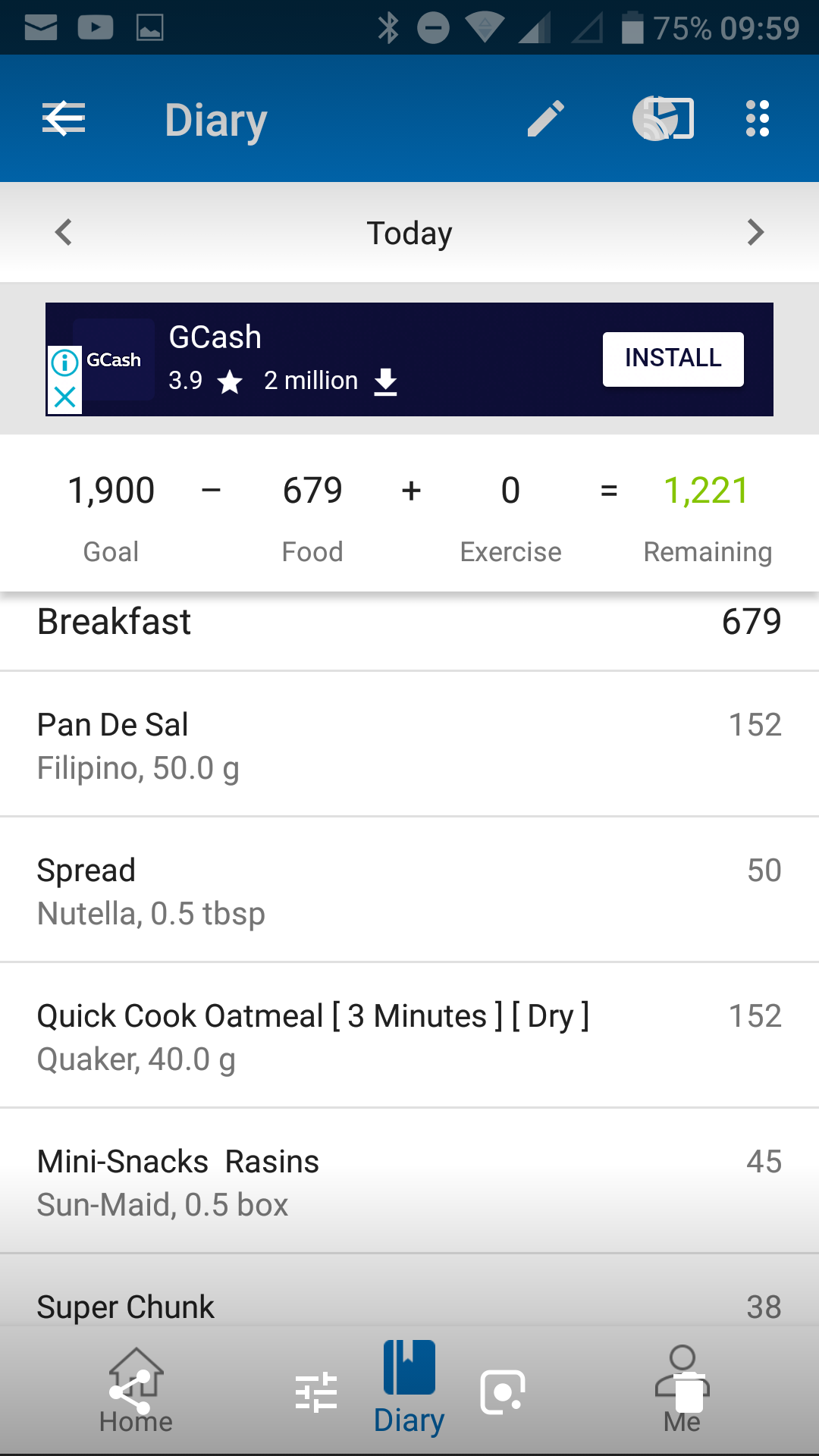819x1456 pixels.
Task: Select the Nutella Spread entry
Action: point(409,890)
